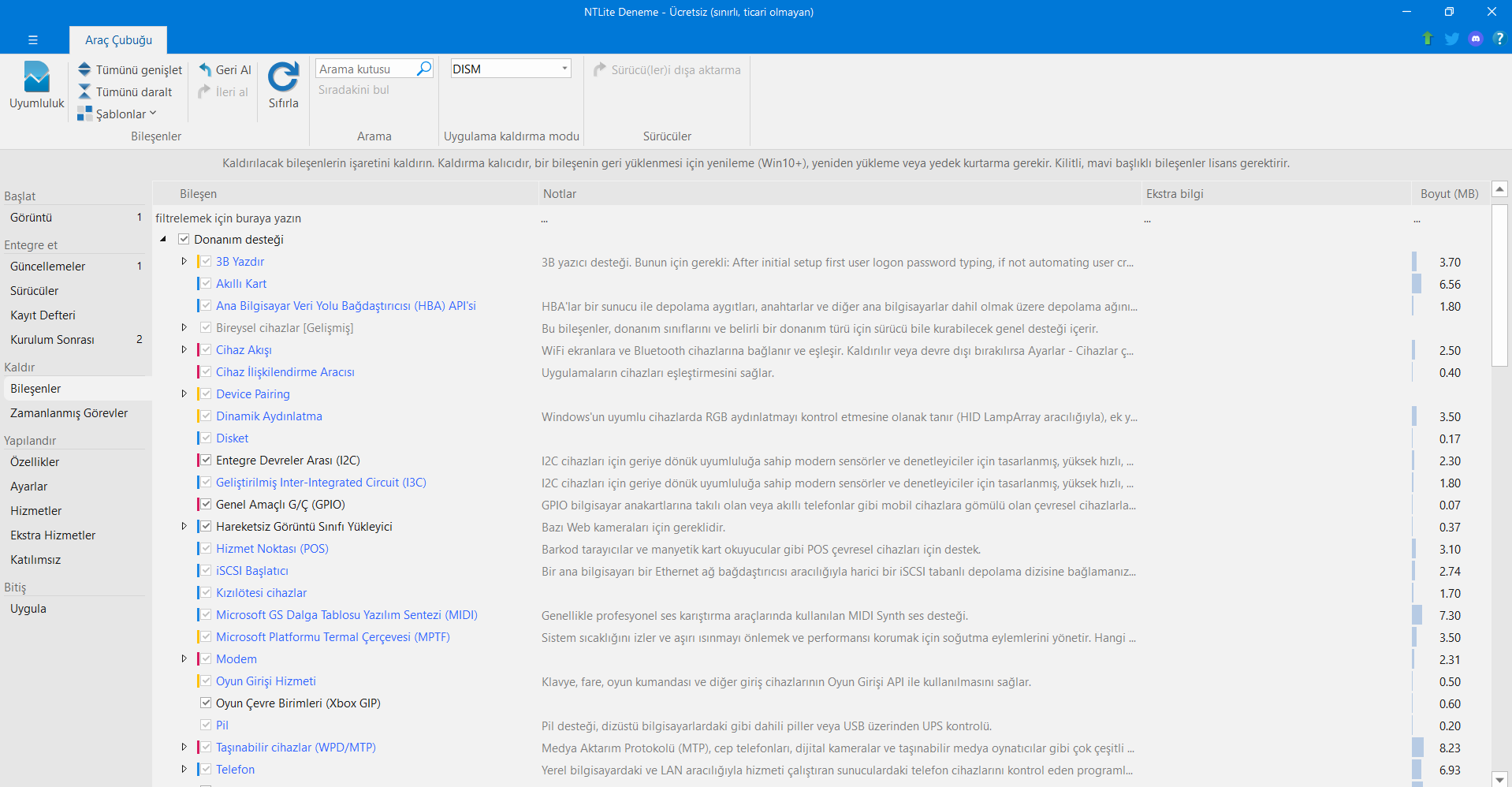Click the Tümünü daralt collapse-all icon

coord(84,91)
